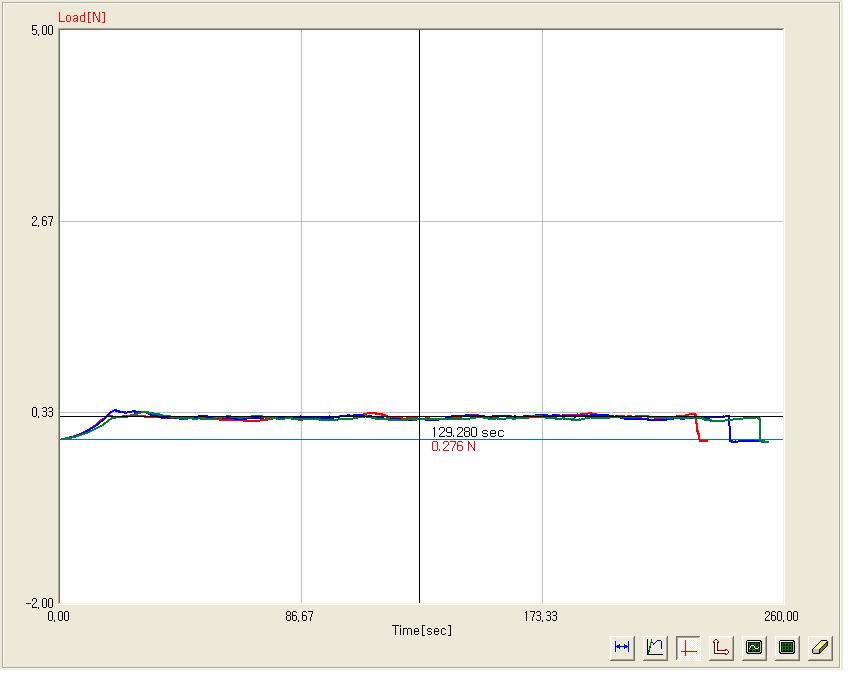Click the -2.00 Y-axis minimum label
This screenshot has width=849, height=674.
[x=40, y=603]
